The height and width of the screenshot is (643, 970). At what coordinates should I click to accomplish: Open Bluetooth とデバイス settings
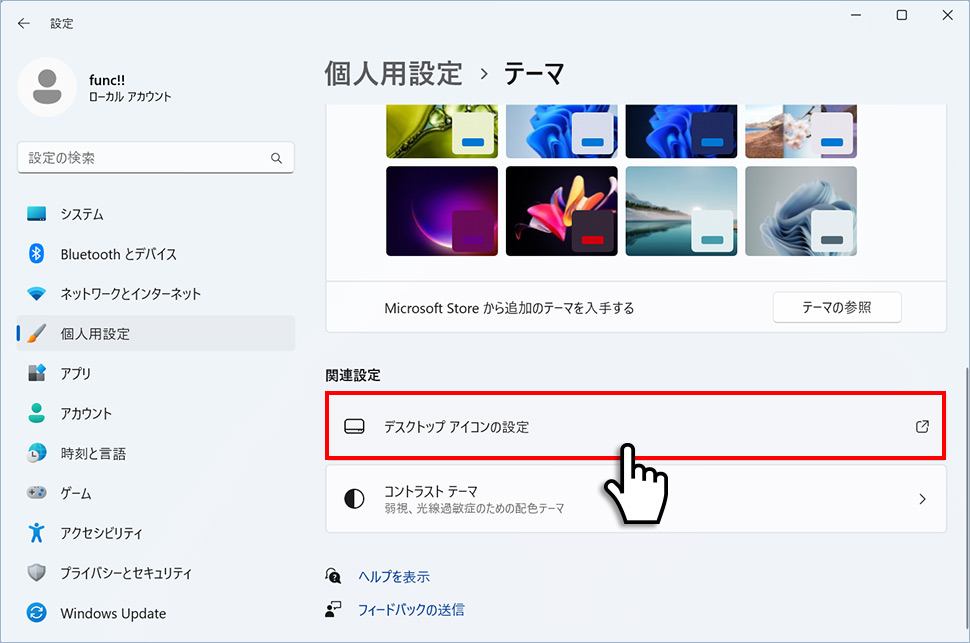[x=156, y=254]
